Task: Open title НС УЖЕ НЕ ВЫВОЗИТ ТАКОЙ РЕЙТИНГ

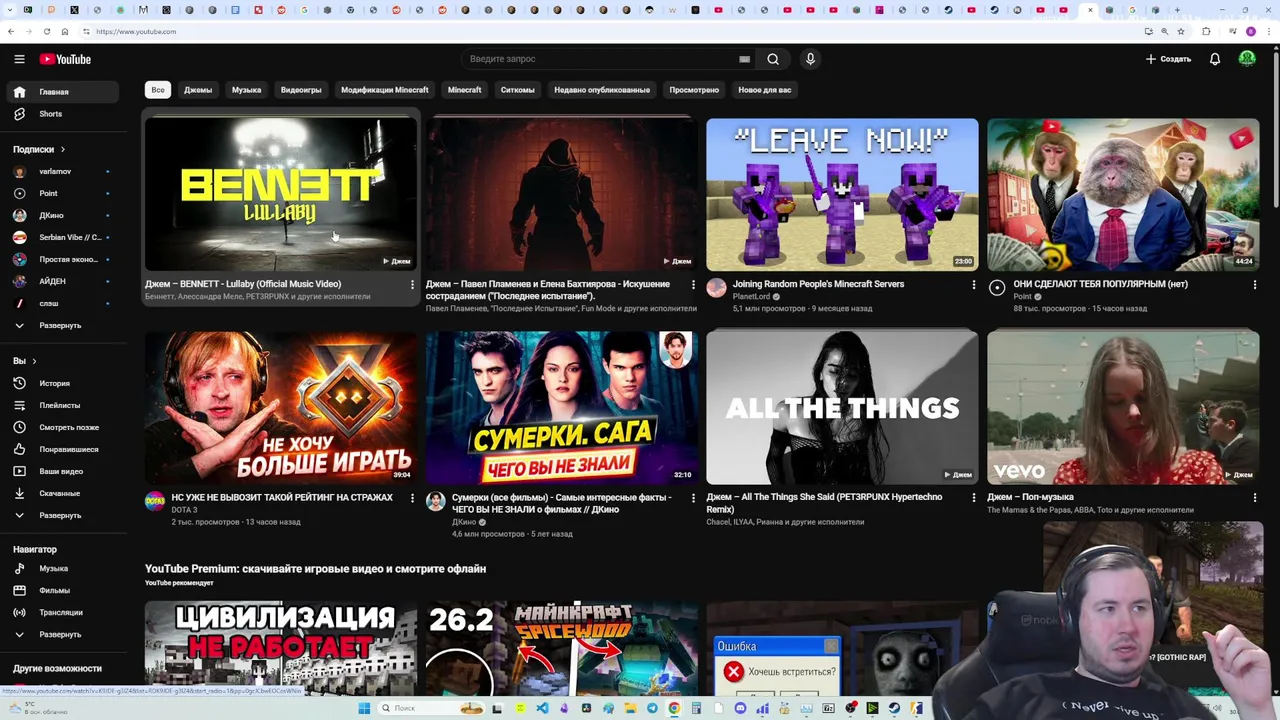Action: pos(282,497)
